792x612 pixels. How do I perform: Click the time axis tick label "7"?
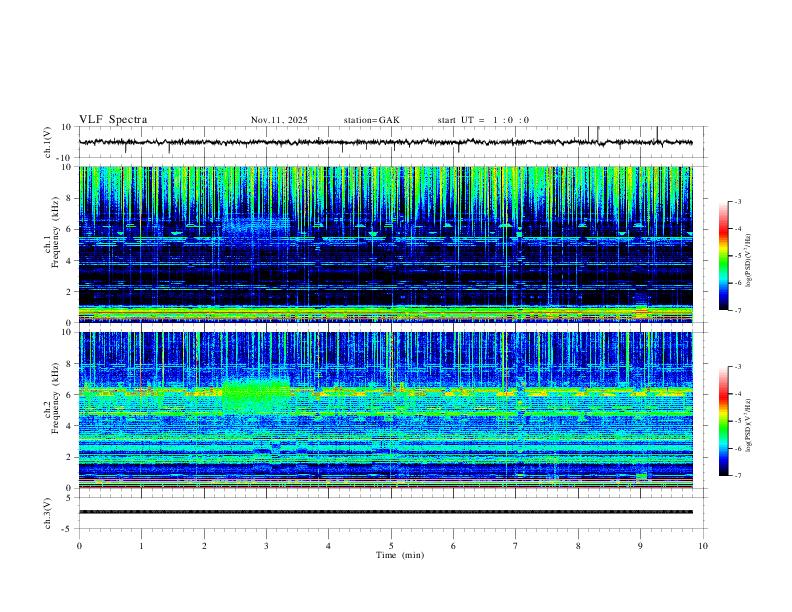click(x=516, y=546)
